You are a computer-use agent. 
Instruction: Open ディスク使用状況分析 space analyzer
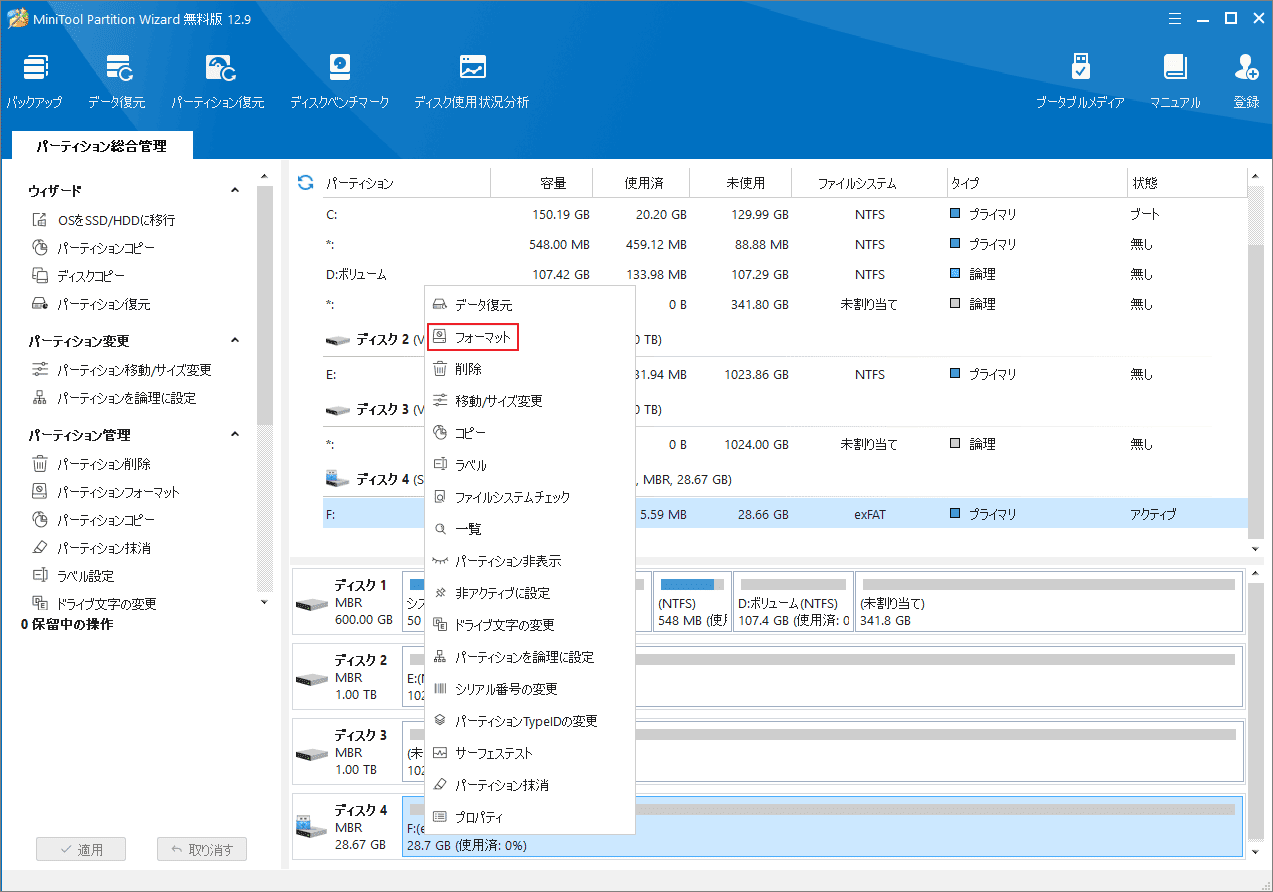472,81
